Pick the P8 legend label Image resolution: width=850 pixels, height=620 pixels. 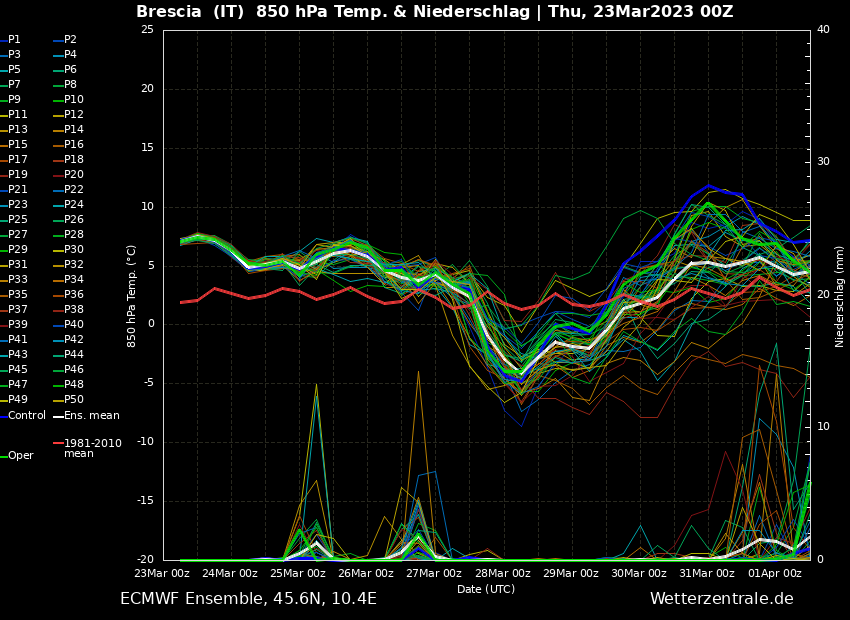[70, 85]
